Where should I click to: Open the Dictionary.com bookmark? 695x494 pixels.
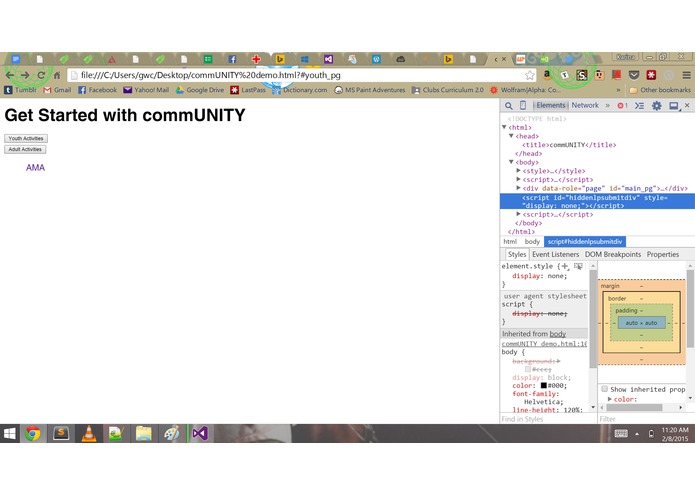(300, 90)
